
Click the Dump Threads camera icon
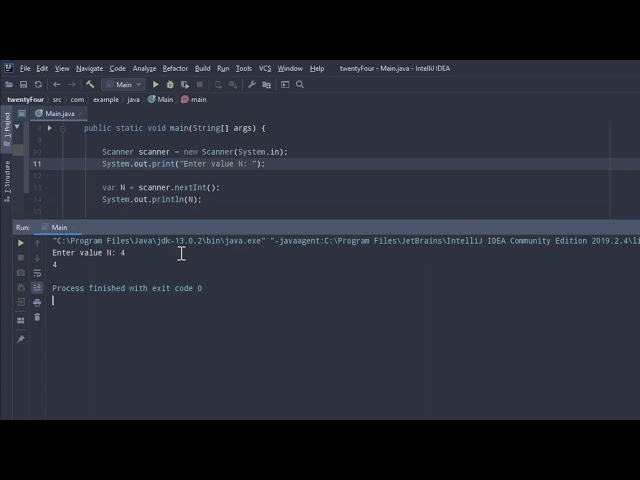click(x=21, y=273)
